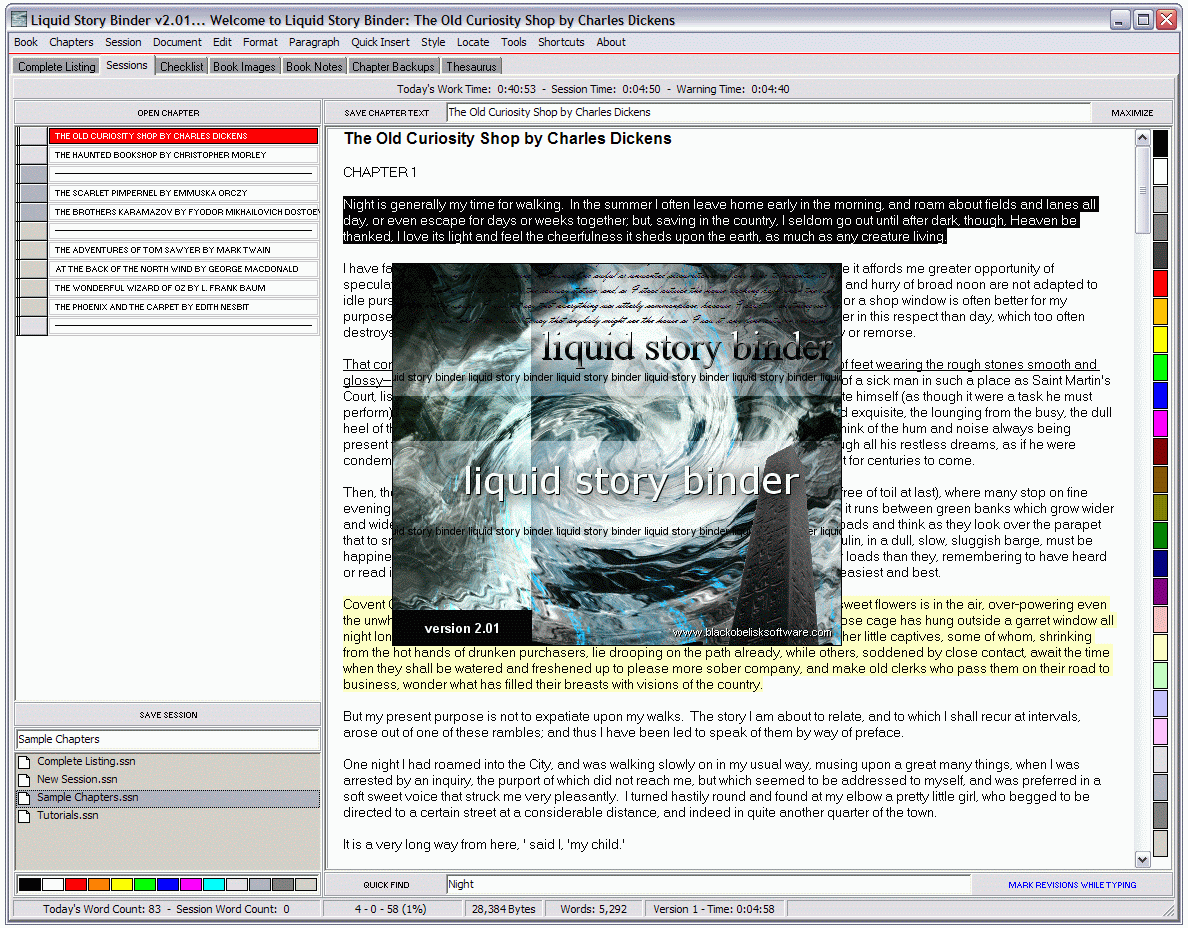1188x928 pixels.
Task: Click the chapter title input field
Action: (768, 113)
